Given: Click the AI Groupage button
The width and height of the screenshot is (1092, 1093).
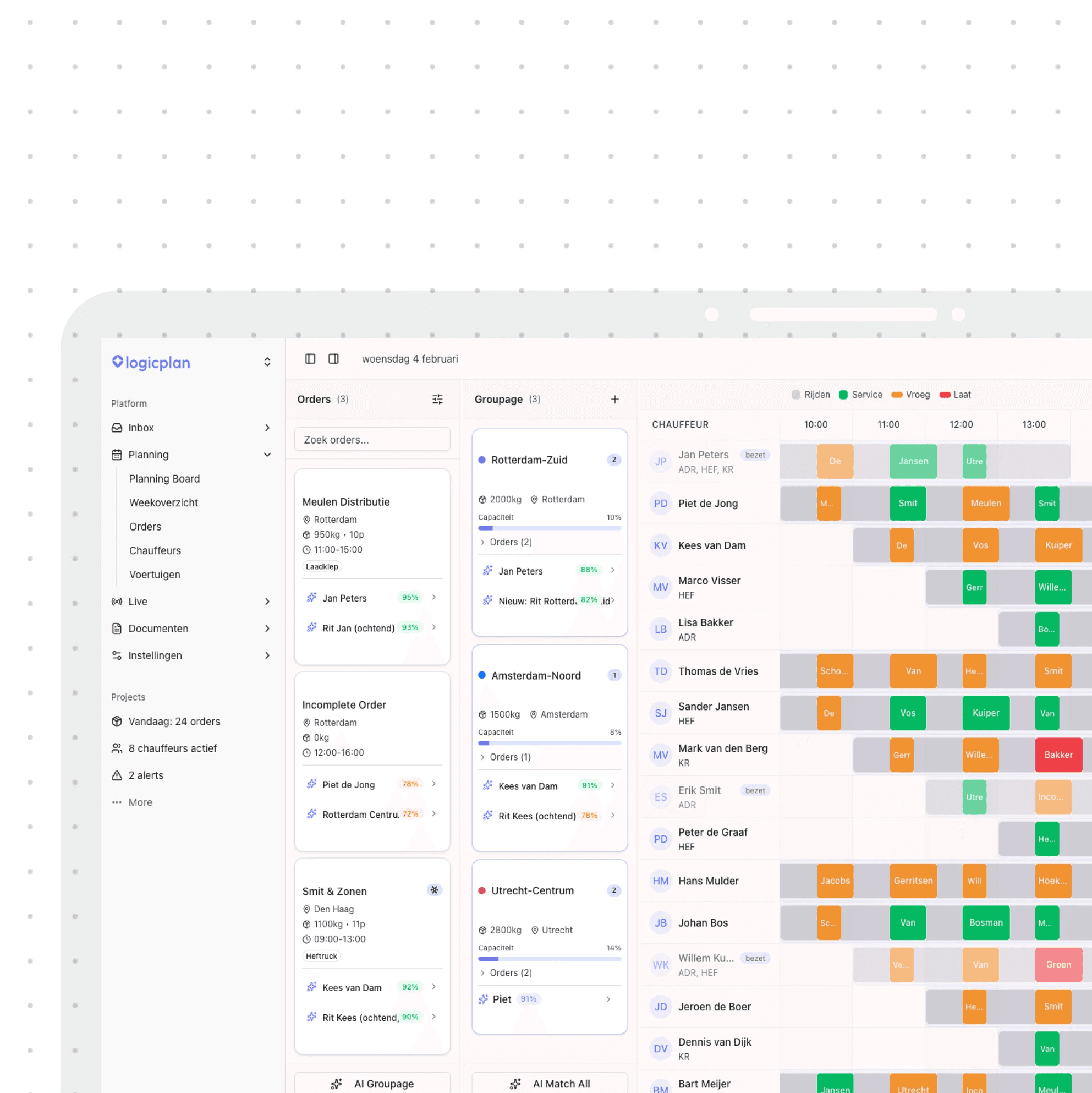Looking at the screenshot, I should [372, 1084].
